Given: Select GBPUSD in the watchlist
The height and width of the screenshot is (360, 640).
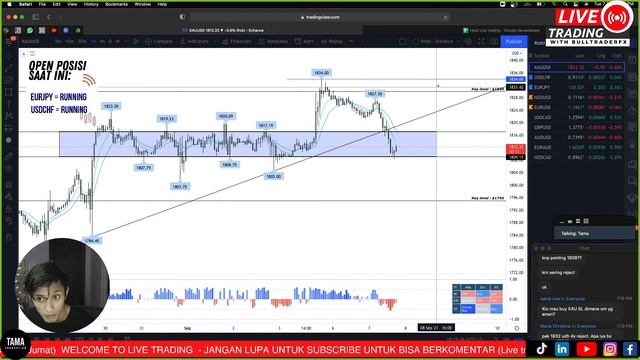Looking at the screenshot, I should pos(576,127).
